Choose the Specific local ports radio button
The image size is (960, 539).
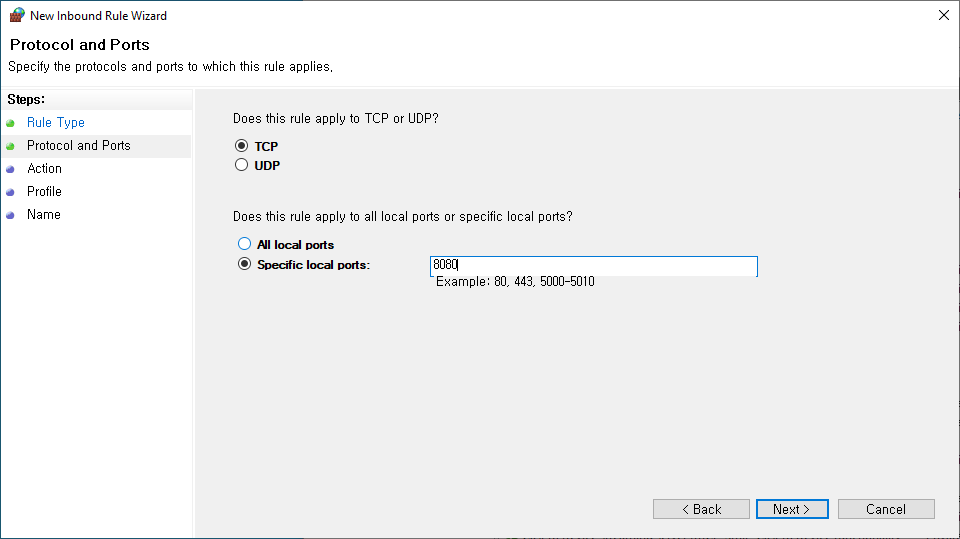[244, 265]
